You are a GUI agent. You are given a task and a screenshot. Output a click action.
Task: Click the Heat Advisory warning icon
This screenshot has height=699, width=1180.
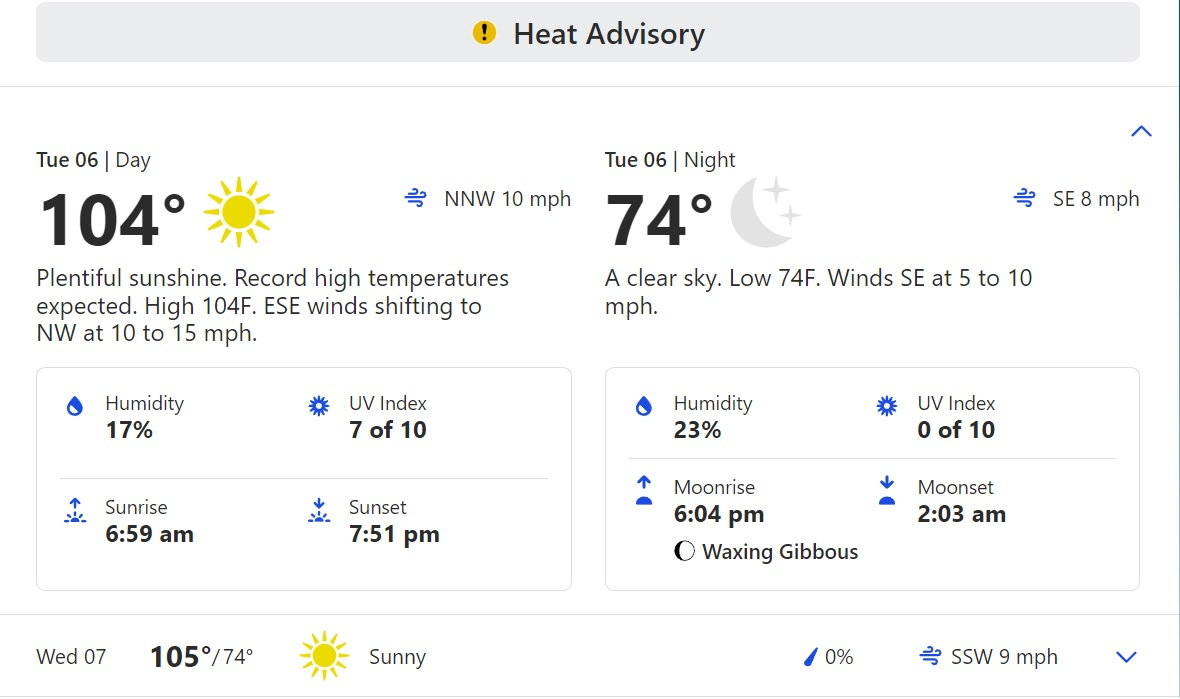pos(484,32)
